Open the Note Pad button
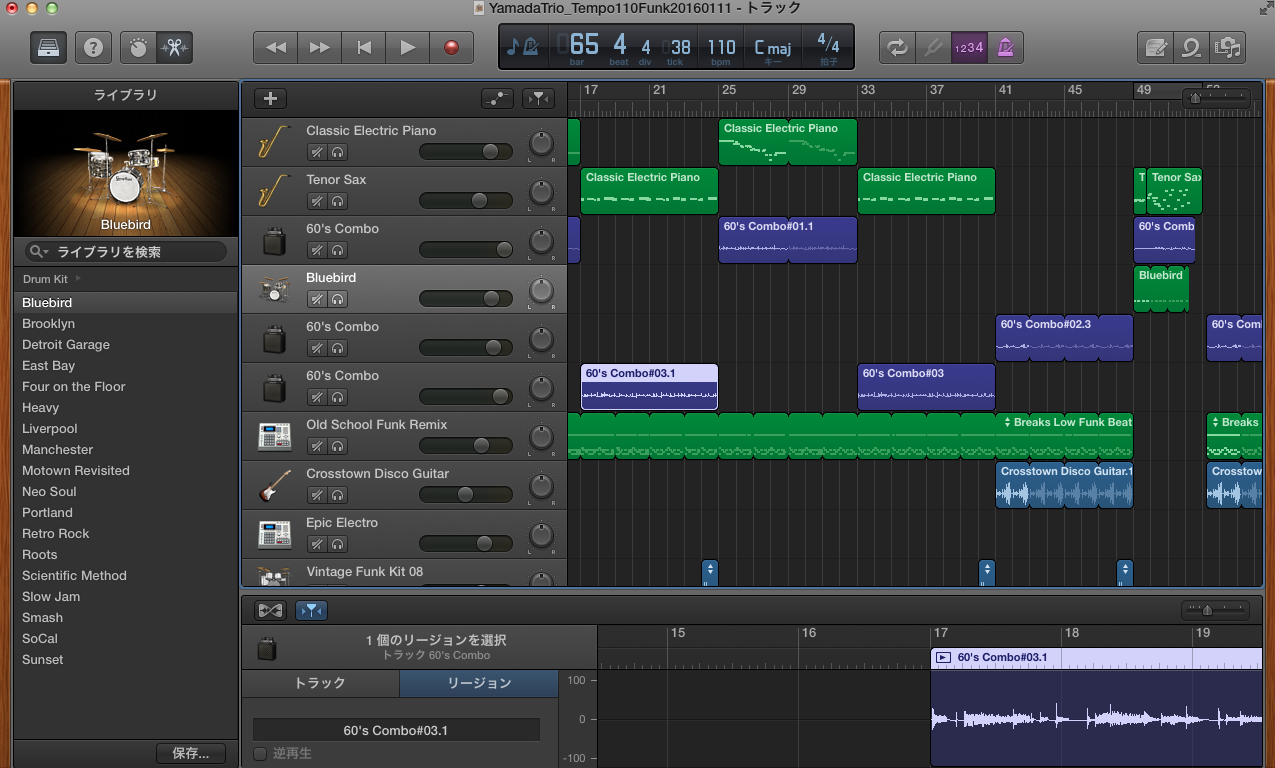 pyautogui.click(x=1156, y=47)
